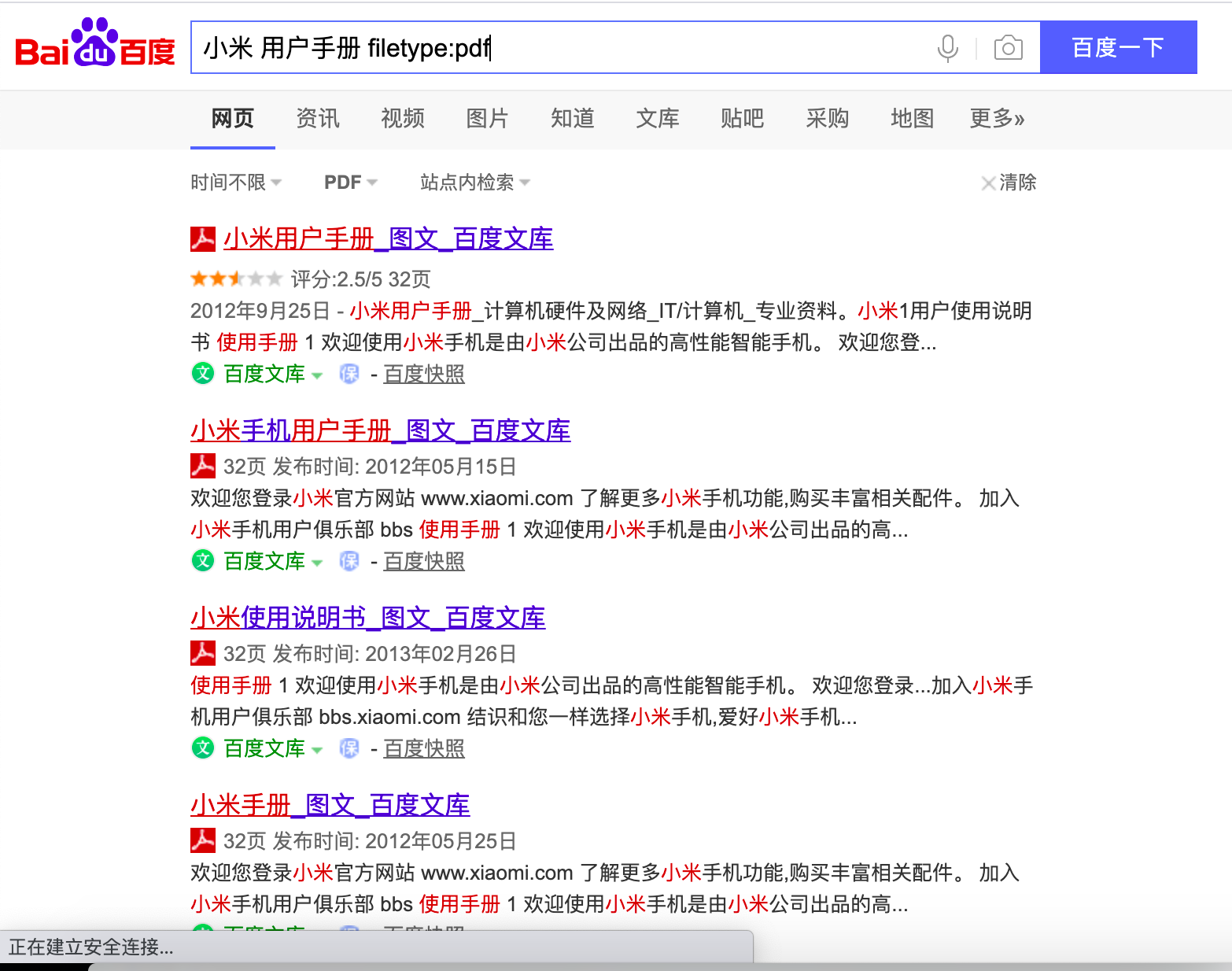Open the 更多» more categories menu

[x=998, y=119]
